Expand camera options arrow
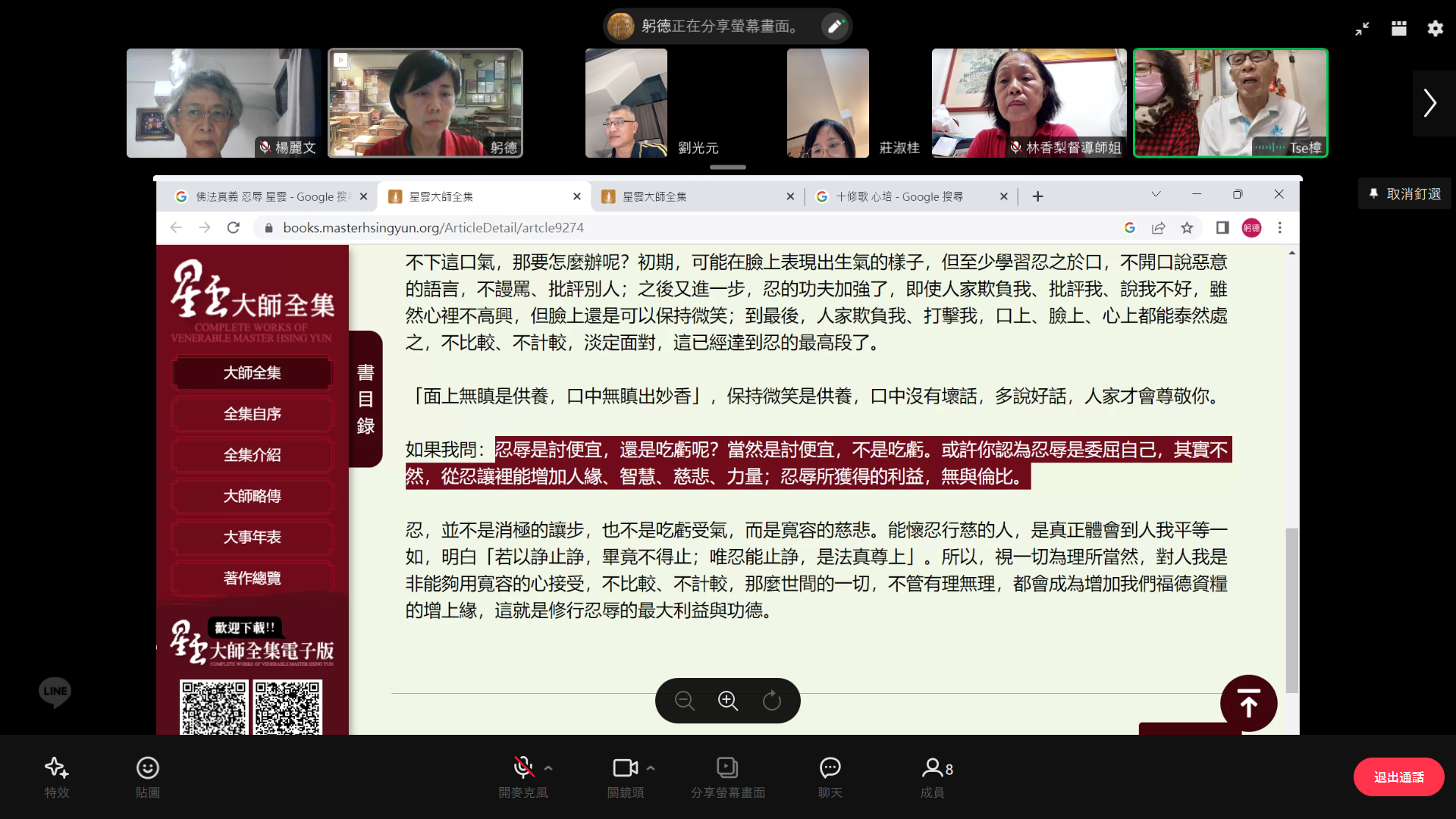The image size is (1456, 819). [x=651, y=768]
